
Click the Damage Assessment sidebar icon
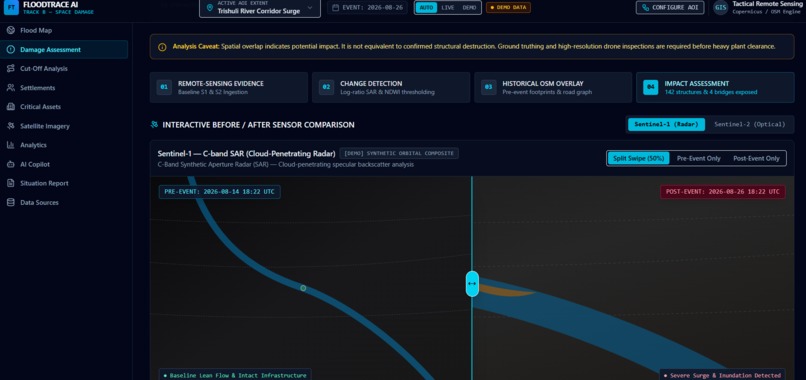click(10, 49)
